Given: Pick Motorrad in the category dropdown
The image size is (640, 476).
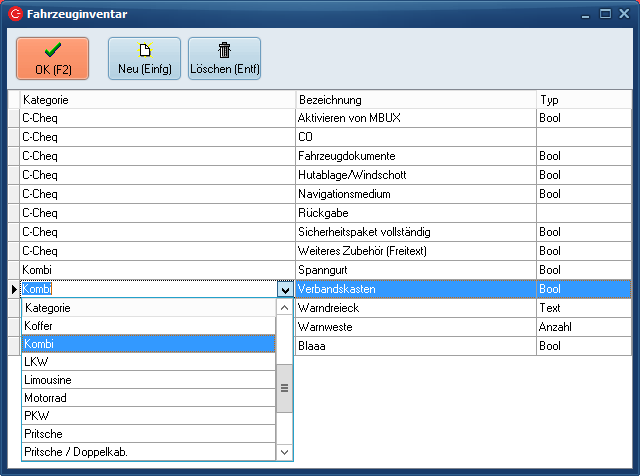Looking at the screenshot, I should click(x=148, y=398).
